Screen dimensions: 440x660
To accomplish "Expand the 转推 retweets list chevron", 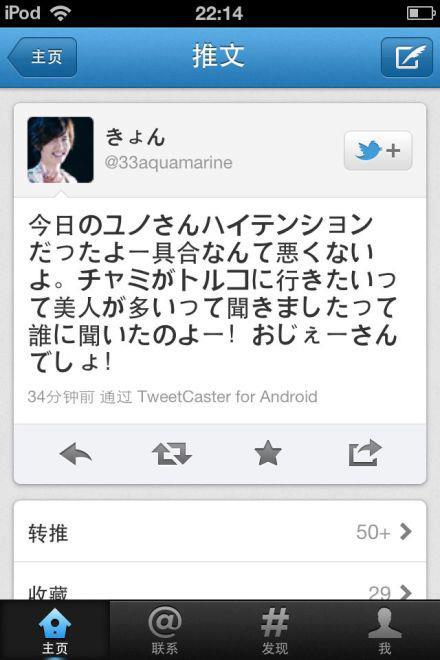I will pos(405,532).
